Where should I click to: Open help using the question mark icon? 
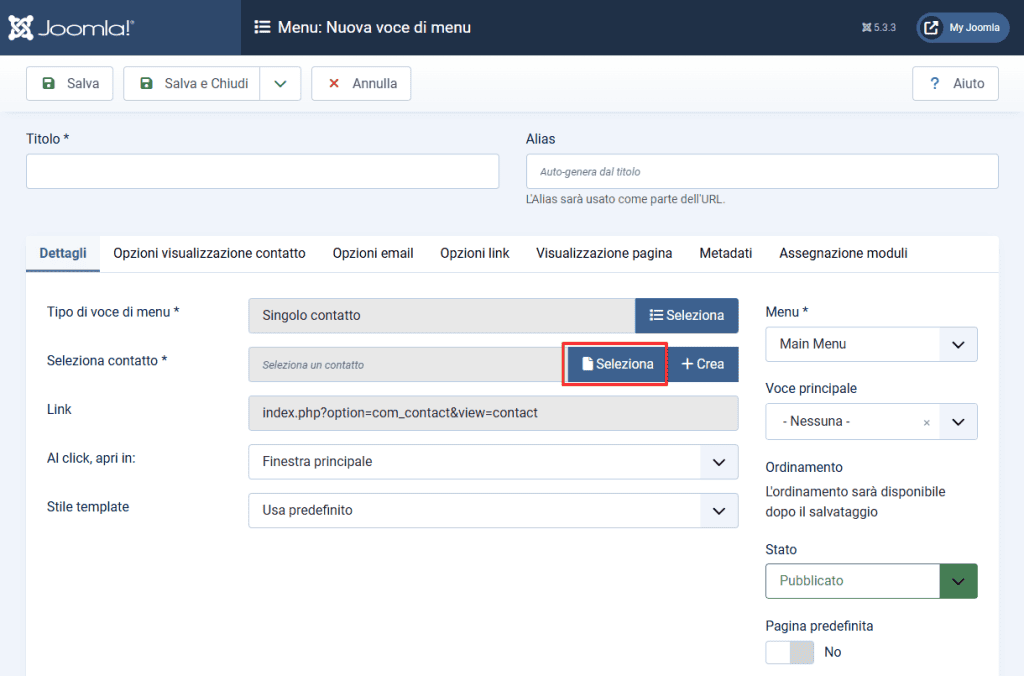click(932, 83)
